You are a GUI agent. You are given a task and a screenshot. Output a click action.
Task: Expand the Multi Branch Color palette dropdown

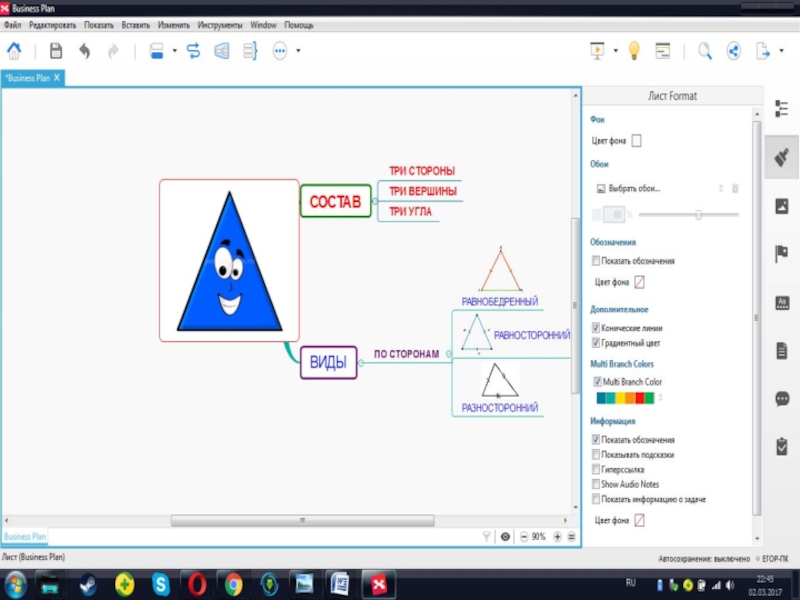[x=660, y=398]
